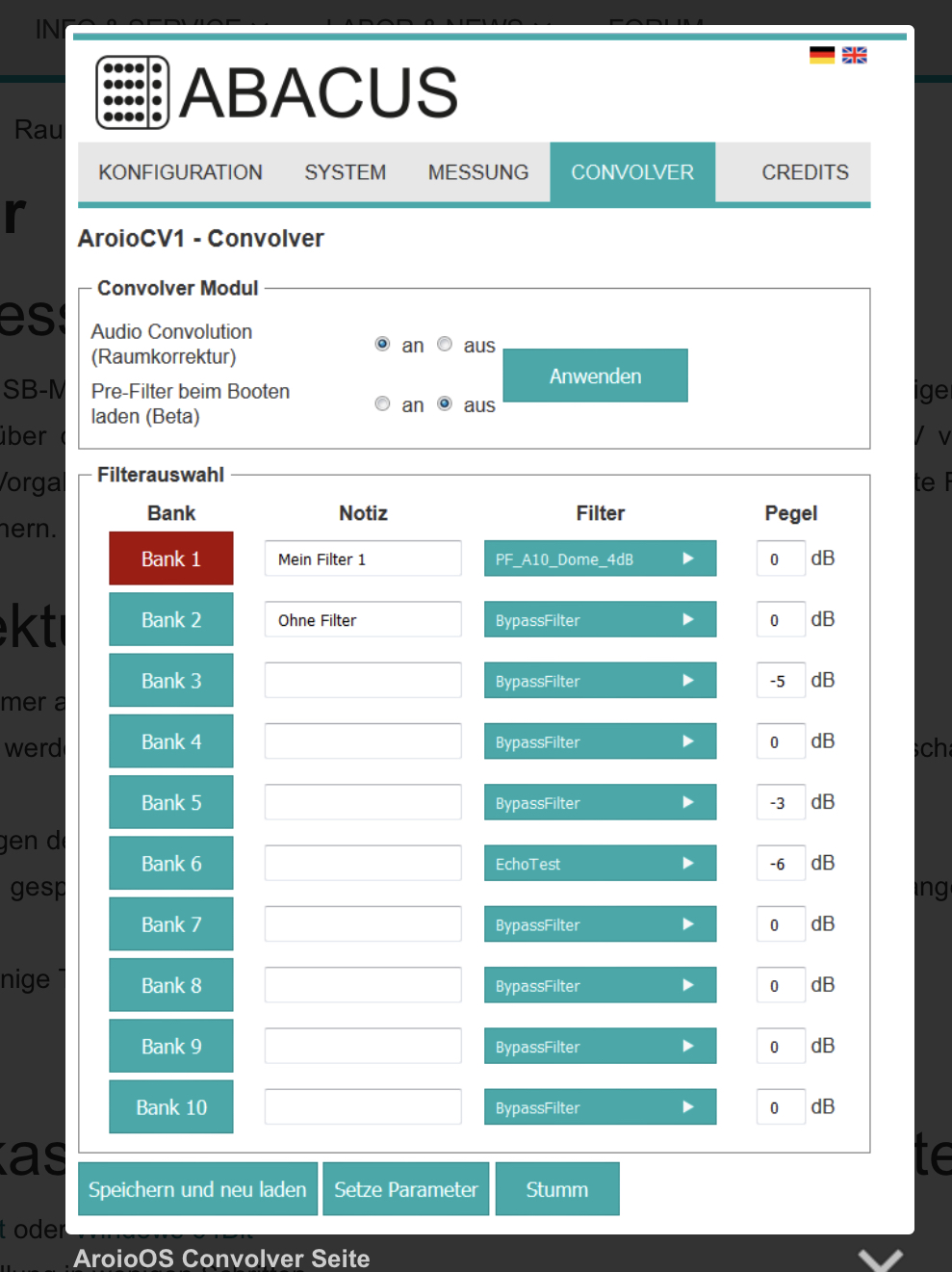This screenshot has height=1272, width=952.
Task: Mute audio with the Stumm button
Action: click(557, 1189)
